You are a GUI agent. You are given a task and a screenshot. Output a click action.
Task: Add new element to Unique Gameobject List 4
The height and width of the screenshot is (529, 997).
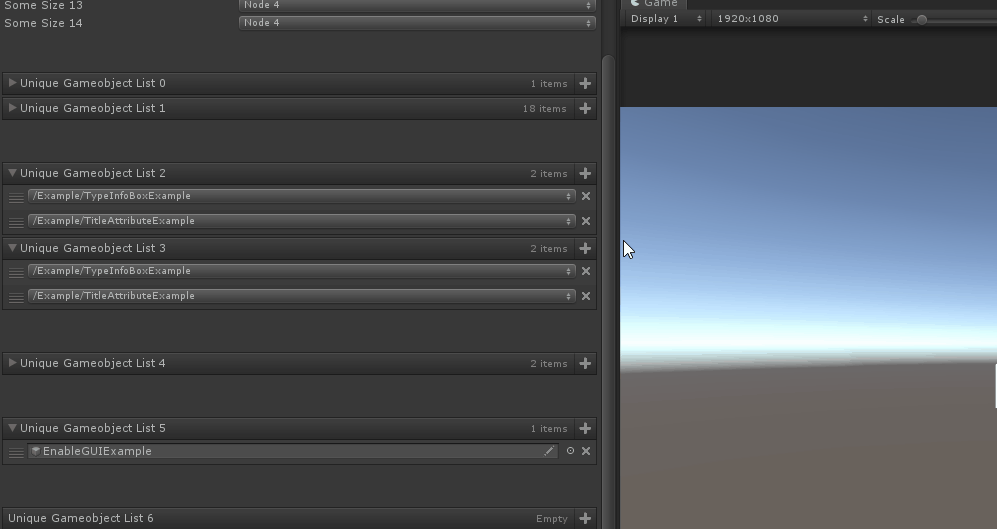[x=585, y=364]
